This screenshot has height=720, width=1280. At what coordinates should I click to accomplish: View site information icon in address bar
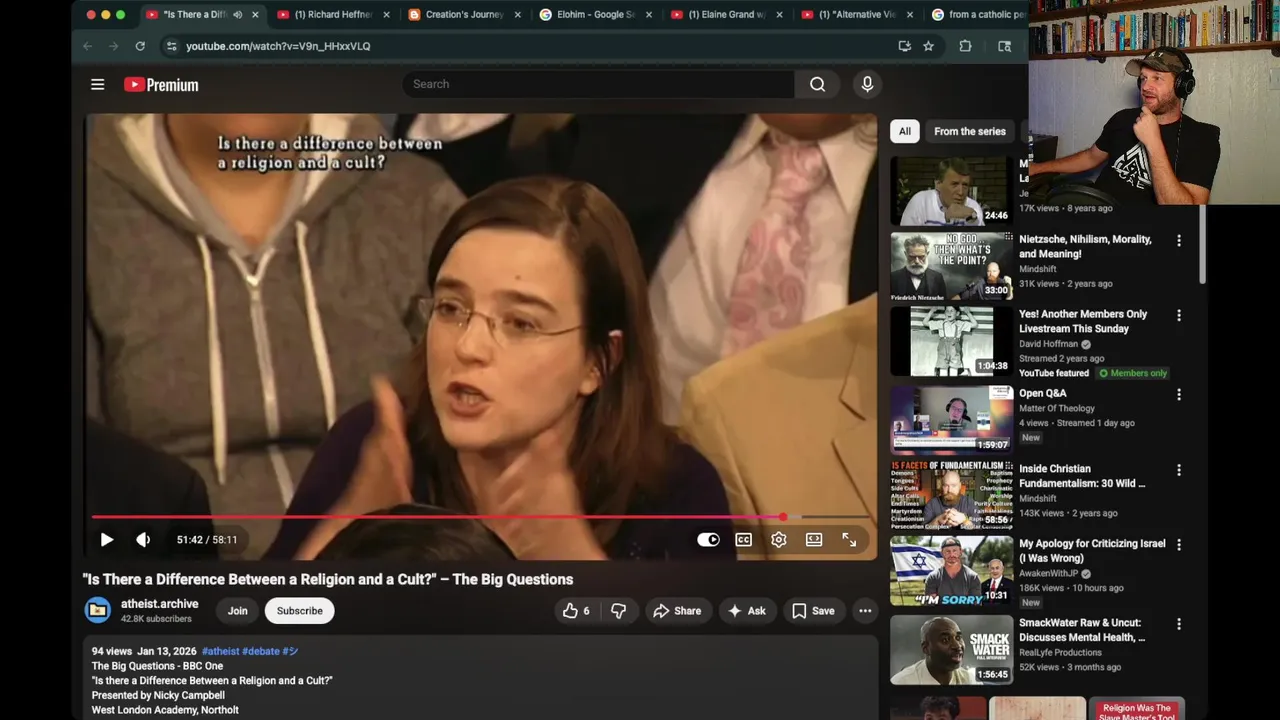pos(171,46)
